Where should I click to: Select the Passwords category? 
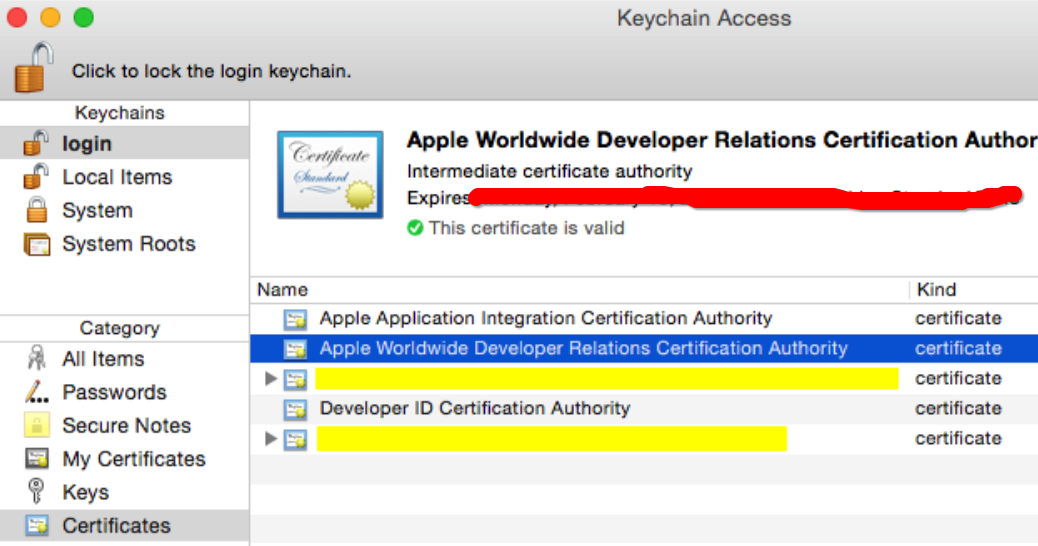click(x=113, y=392)
